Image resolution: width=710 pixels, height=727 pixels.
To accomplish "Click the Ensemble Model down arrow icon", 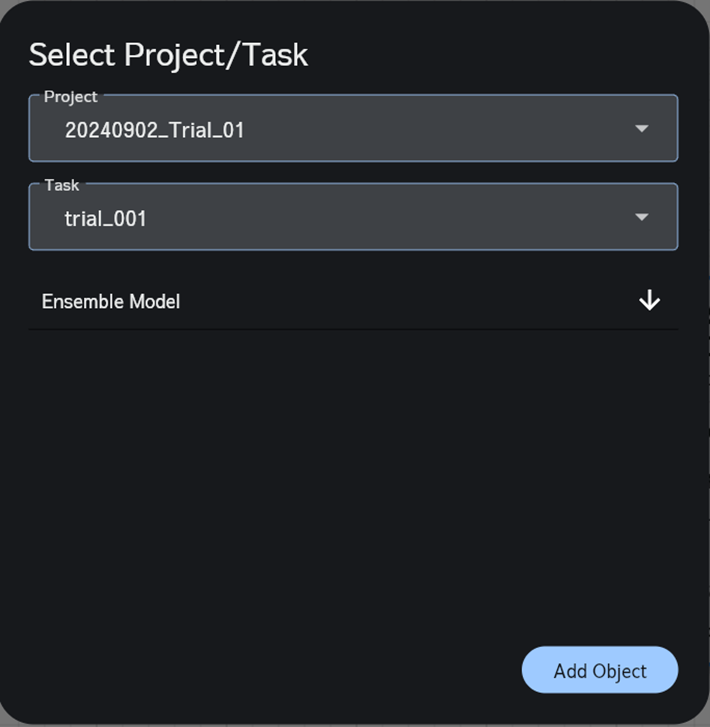I will tap(649, 300).
